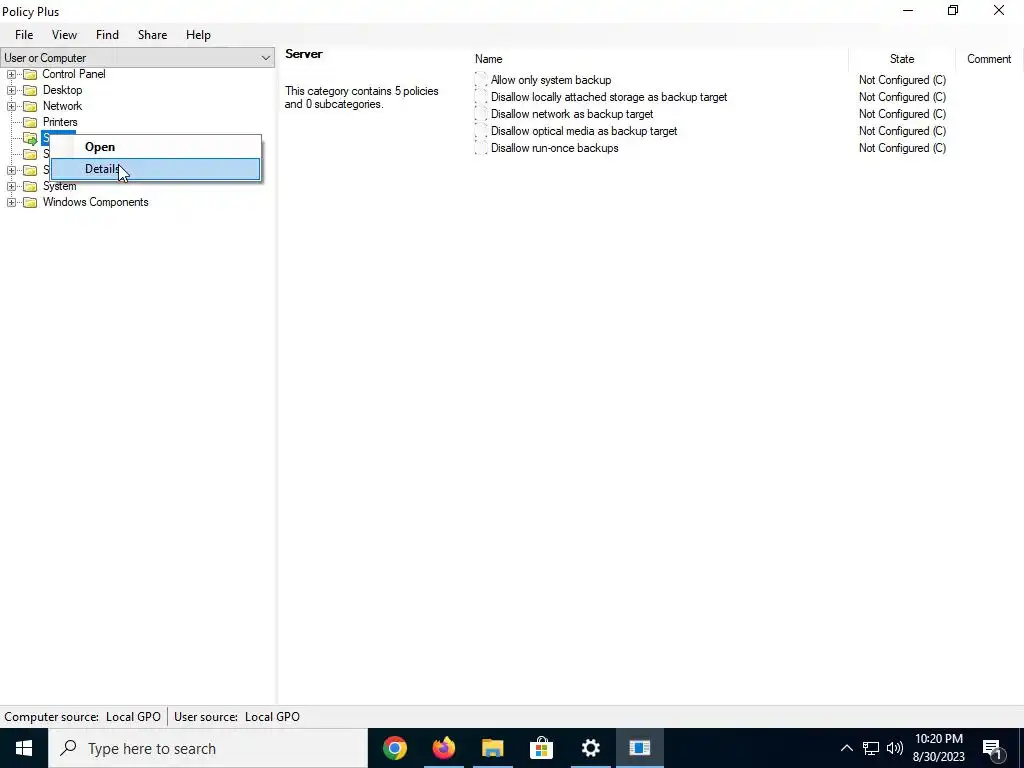This screenshot has width=1024, height=768.
Task: Expand the Control Panel tree node
Action: tap(11, 74)
